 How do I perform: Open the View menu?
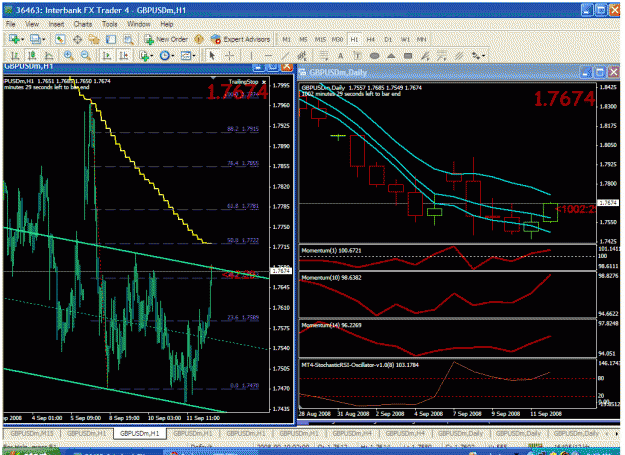32,24
